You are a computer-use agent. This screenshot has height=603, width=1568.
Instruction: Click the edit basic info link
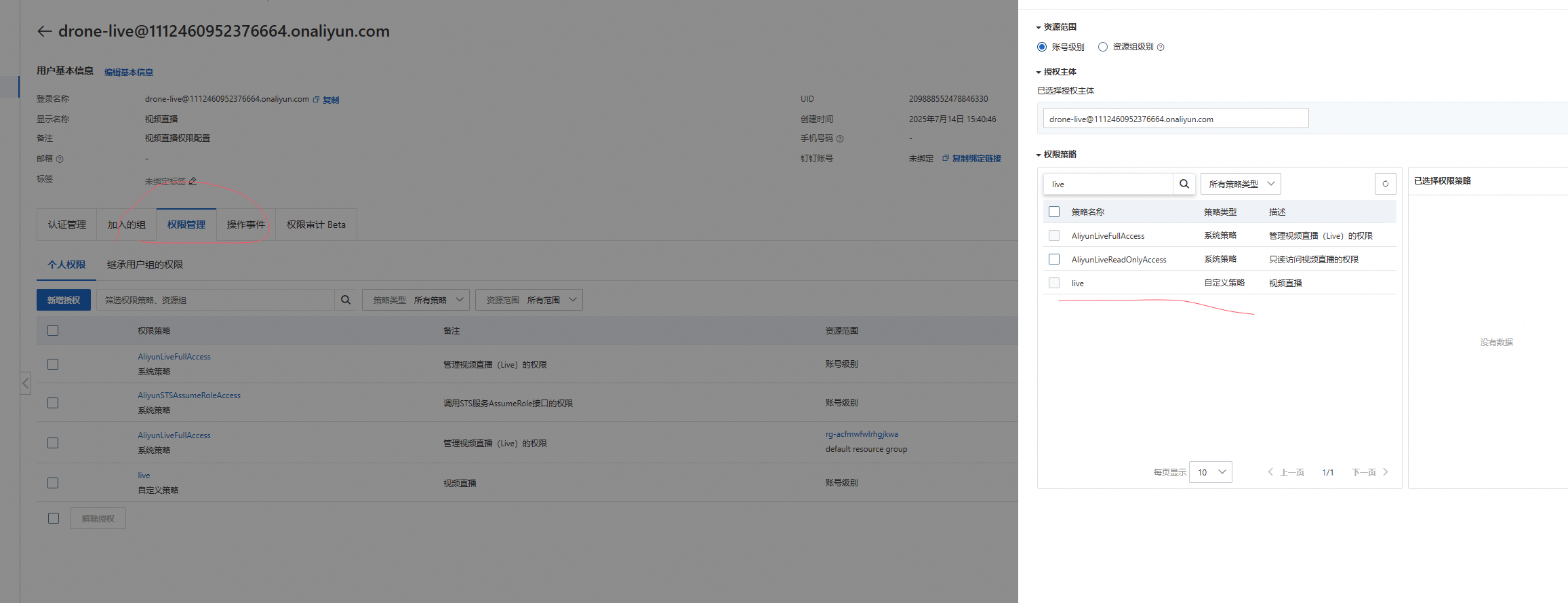[x=128, y=72]
